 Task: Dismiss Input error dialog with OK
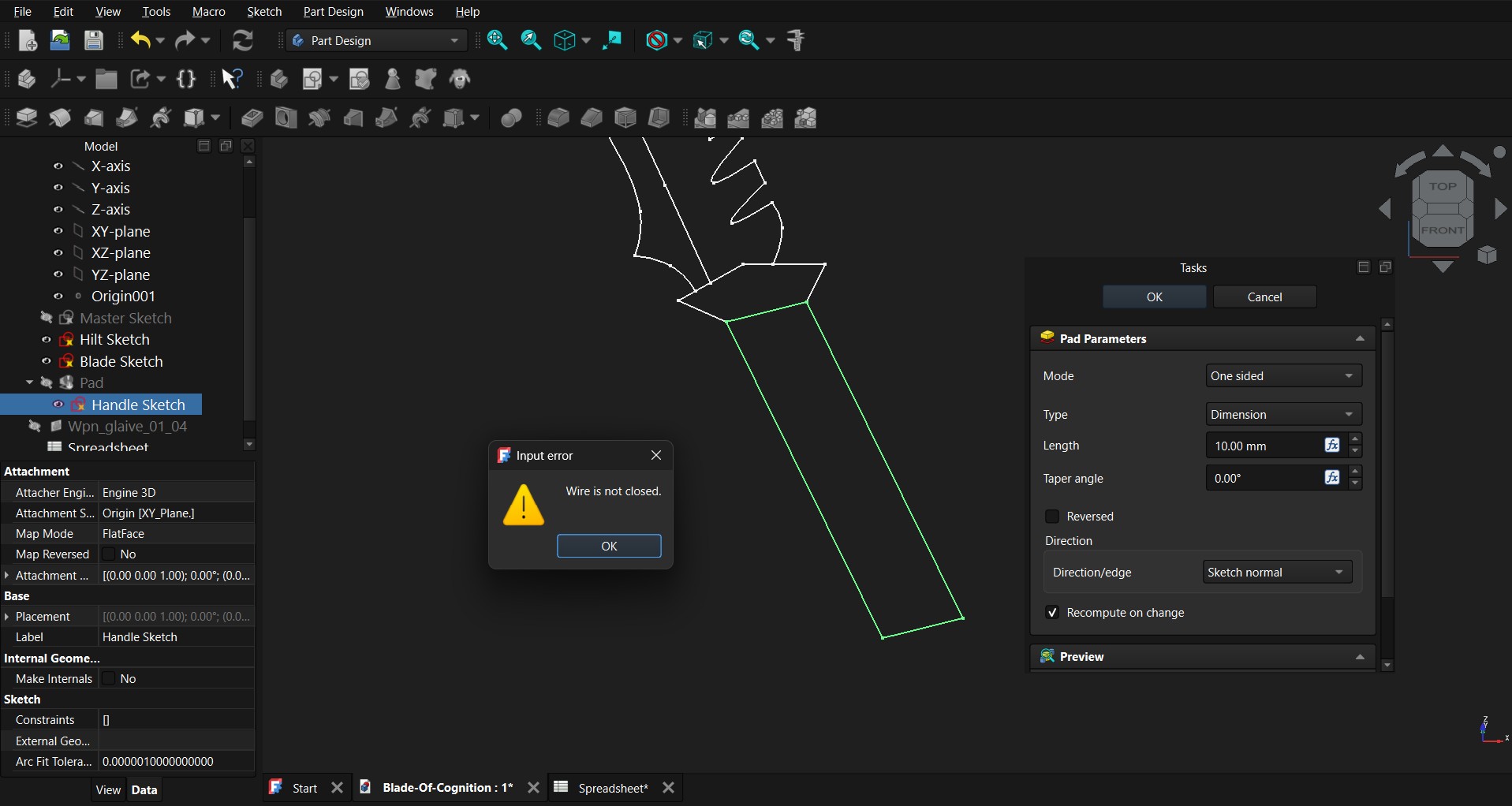pos(609,546)
